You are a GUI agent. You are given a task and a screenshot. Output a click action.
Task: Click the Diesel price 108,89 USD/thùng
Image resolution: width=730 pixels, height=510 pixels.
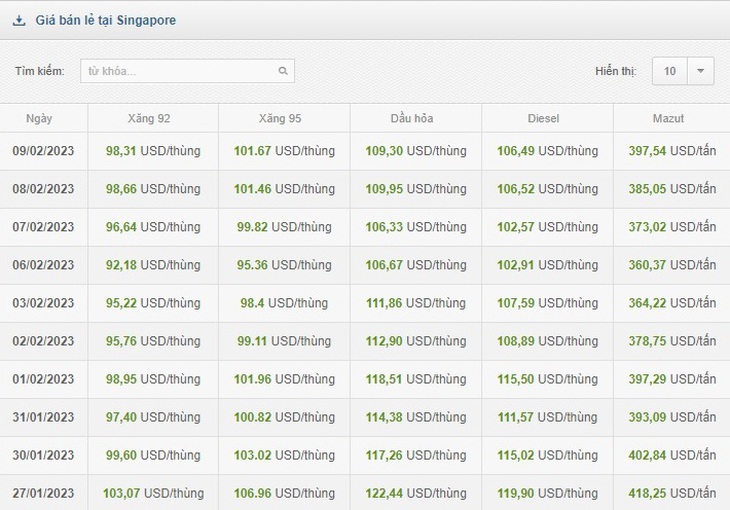pyautogui.click(x=548, y=341)
